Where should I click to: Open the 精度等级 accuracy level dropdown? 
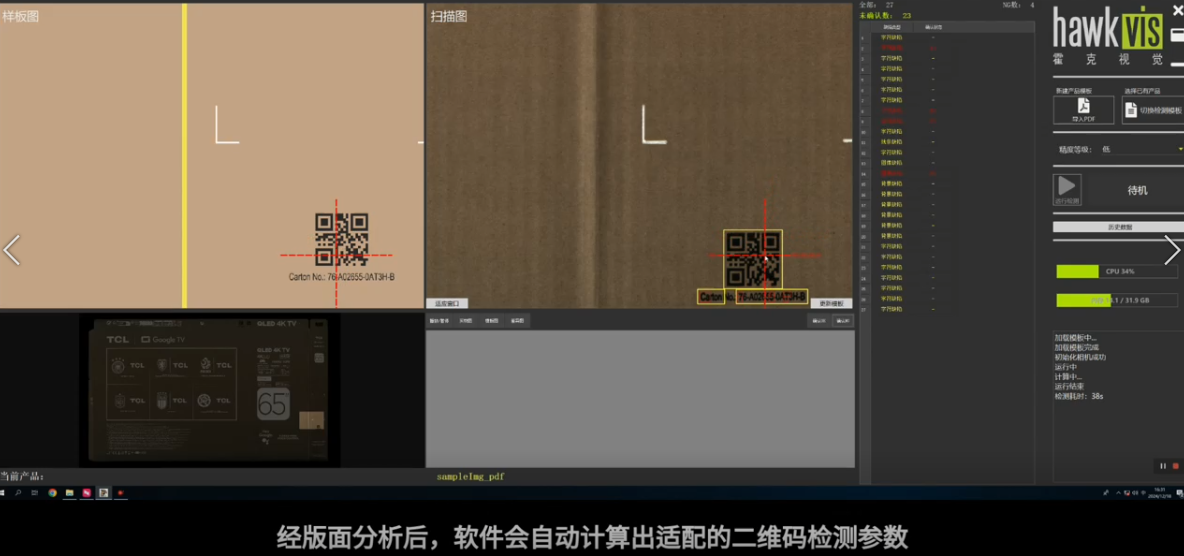click(1140, 150)
